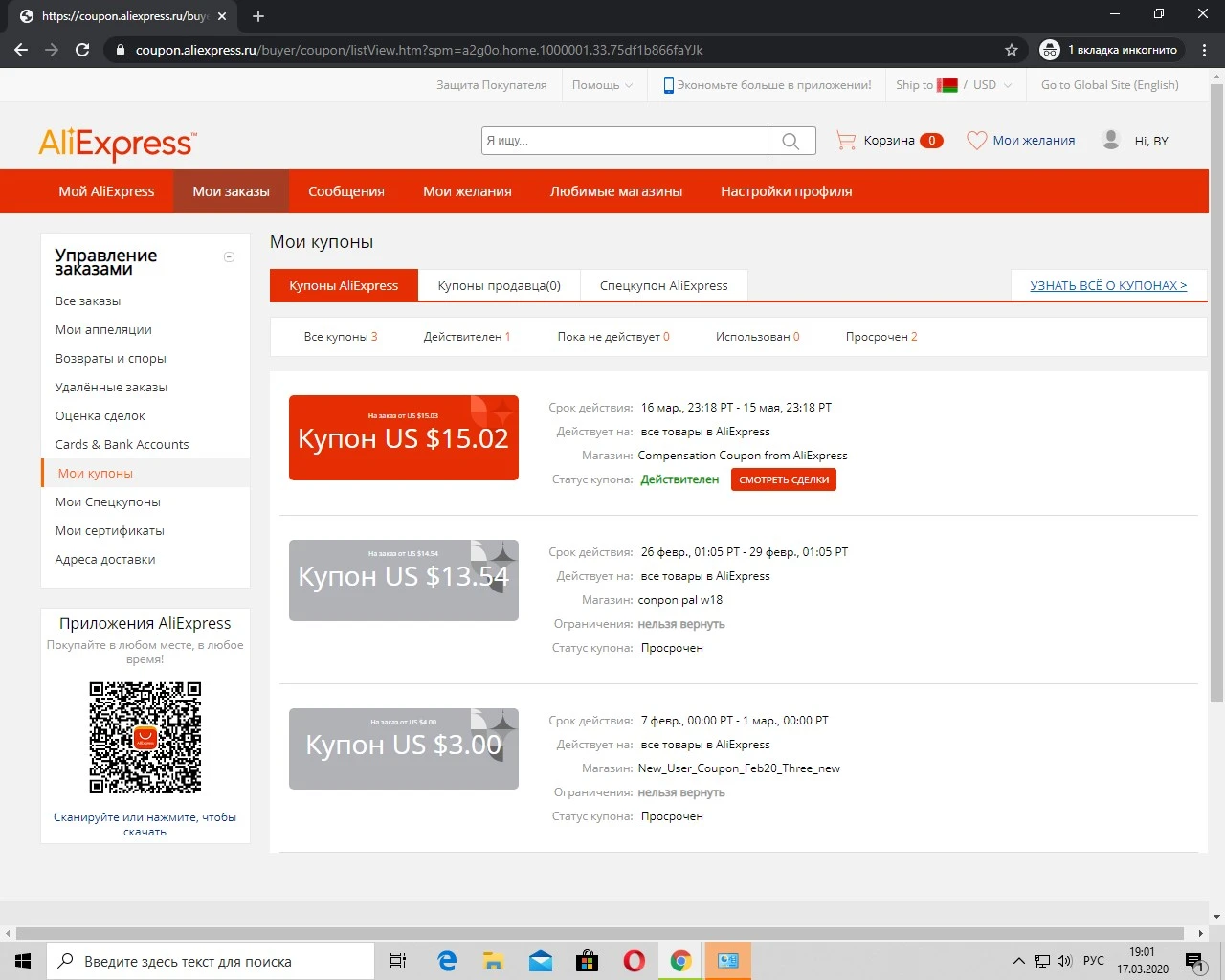Open the notification center icon

point(1195,961)
